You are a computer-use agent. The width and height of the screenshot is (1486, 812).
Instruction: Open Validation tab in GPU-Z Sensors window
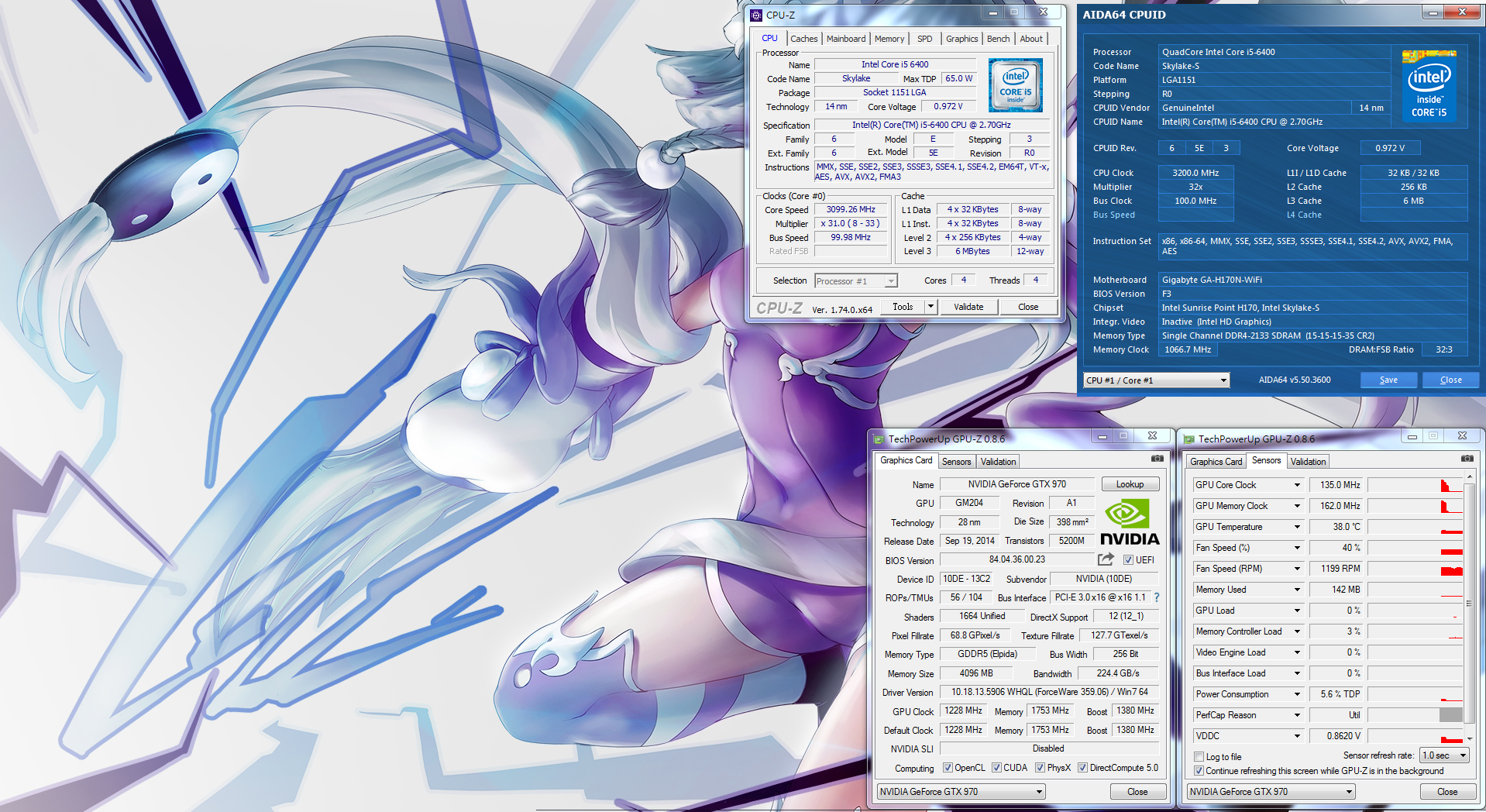pos(1308,462)
